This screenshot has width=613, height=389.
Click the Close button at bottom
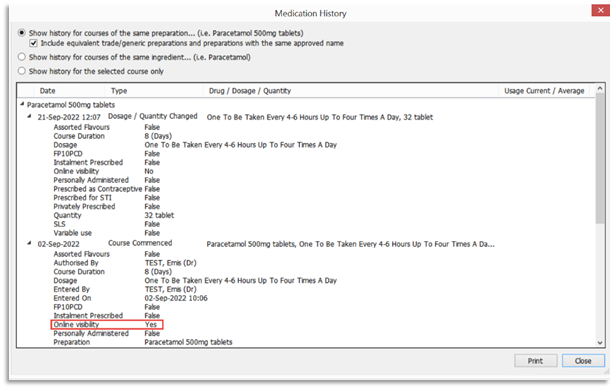pos(583,361)
